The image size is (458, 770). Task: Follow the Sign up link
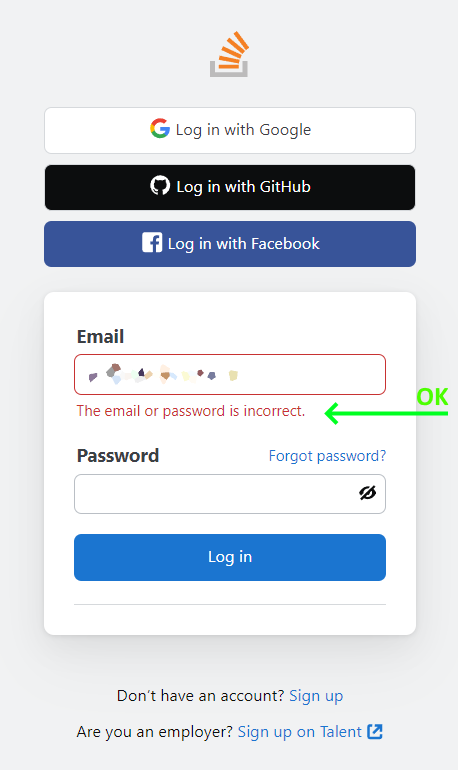316,696
